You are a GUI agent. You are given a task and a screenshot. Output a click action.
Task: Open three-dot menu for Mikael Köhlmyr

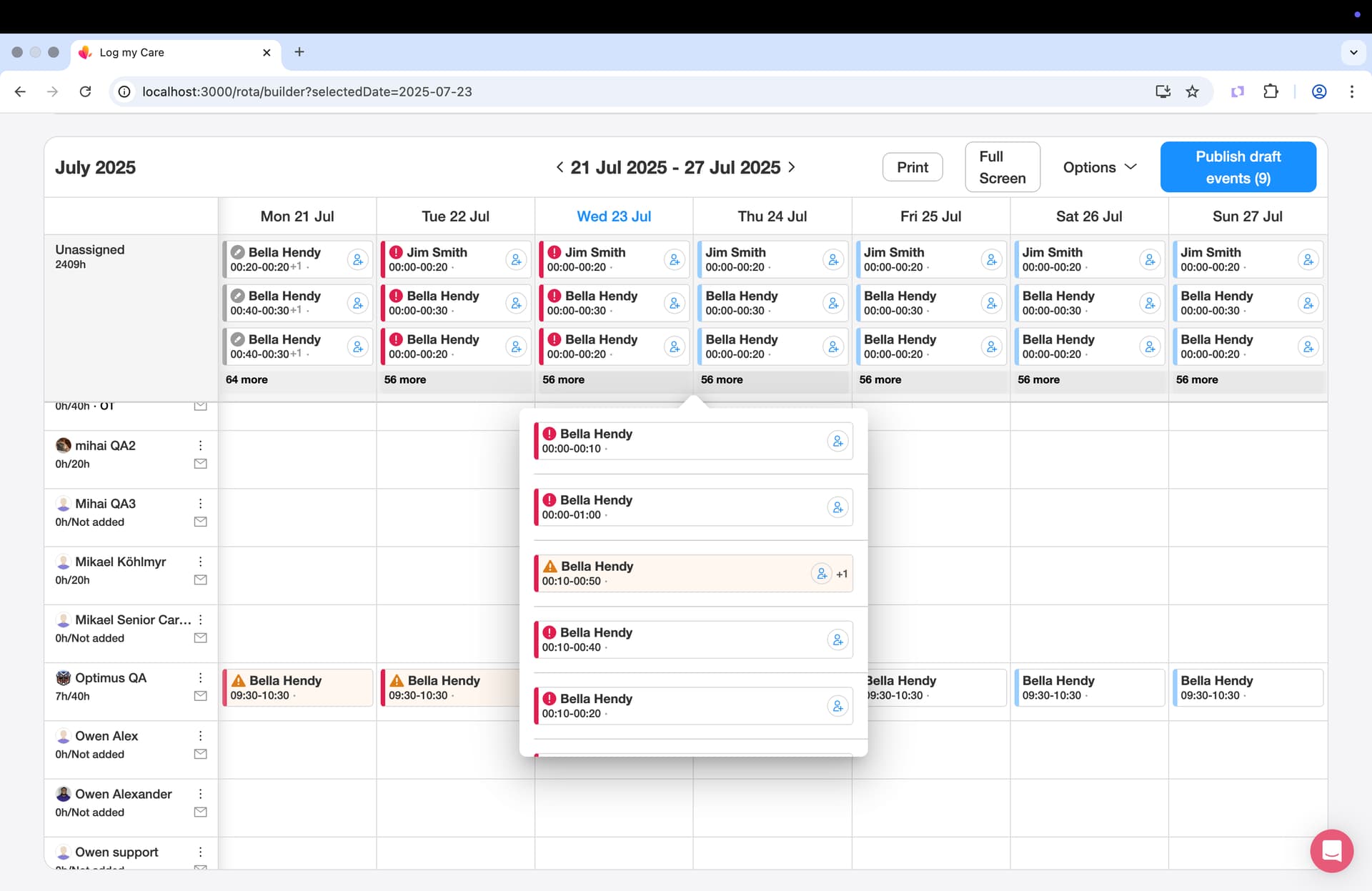[201, 562]
